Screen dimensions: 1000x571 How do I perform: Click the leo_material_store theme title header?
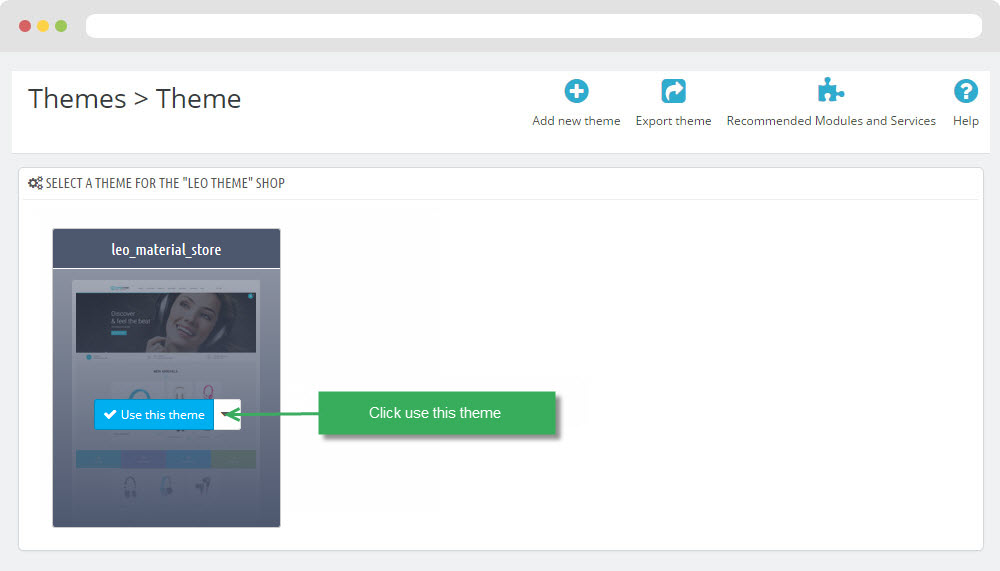click(x=166, y=249)
